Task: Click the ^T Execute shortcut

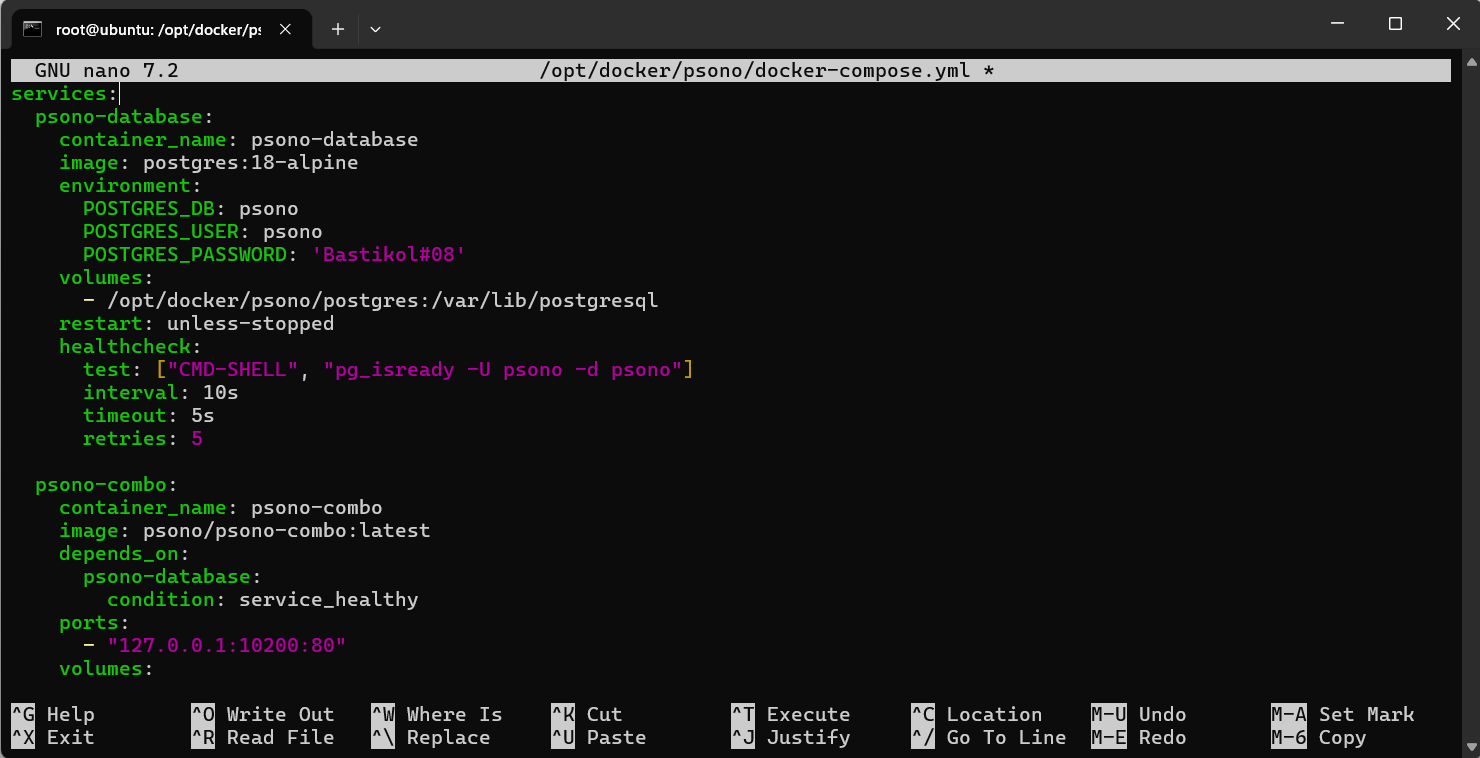Action: point(790,715)
